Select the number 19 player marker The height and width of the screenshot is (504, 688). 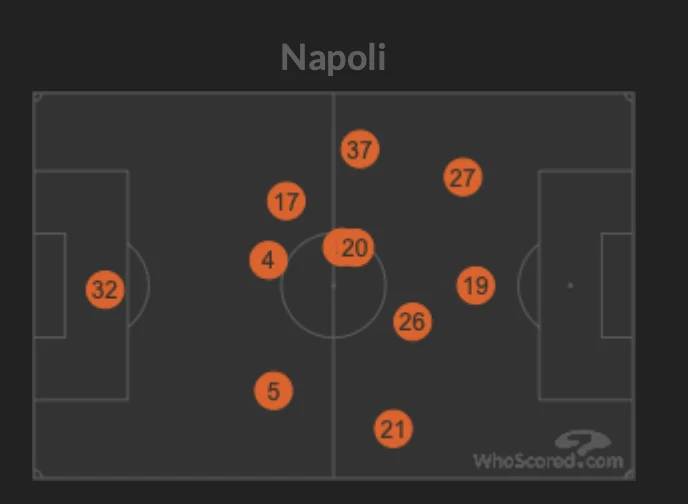point(476,286)
